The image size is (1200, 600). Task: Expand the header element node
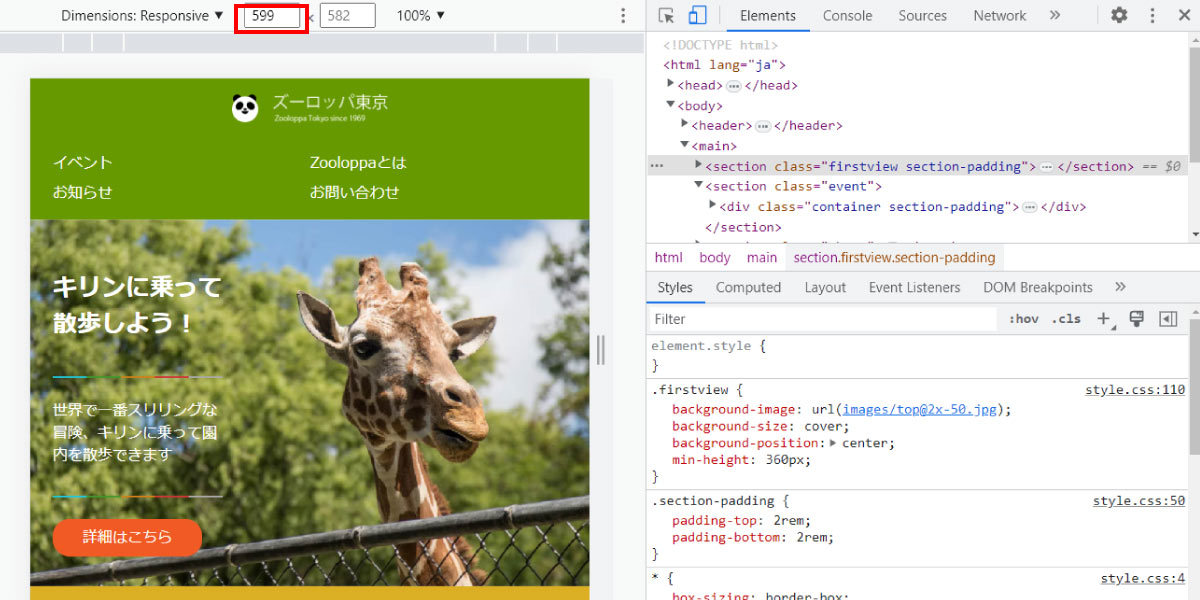coord(685,125)
